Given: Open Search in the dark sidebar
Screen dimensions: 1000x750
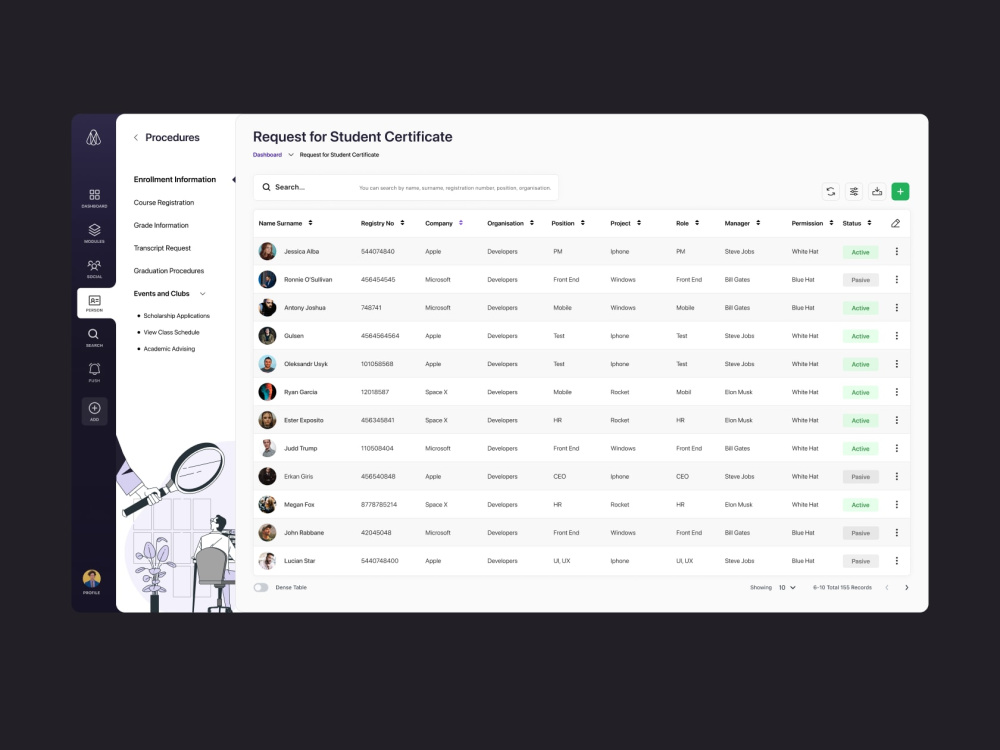Looking at the screenshot, I should click(94, 338).
